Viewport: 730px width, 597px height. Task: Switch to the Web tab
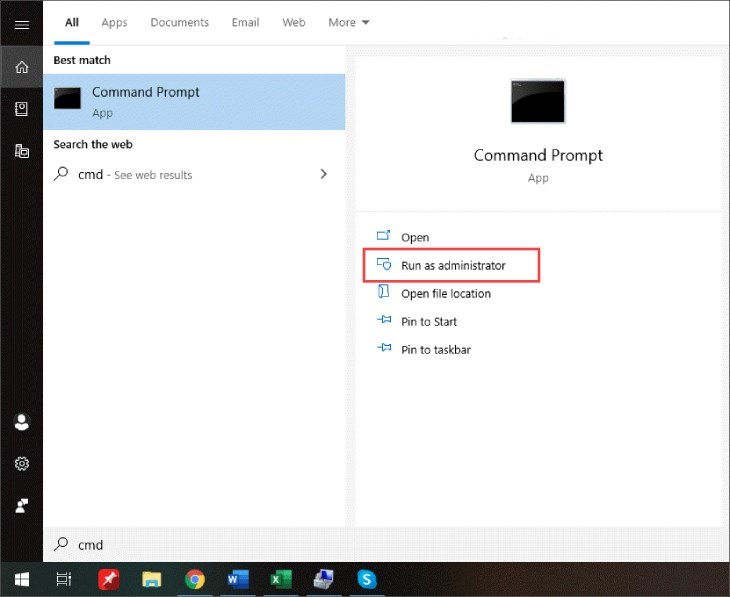(294, 22)
